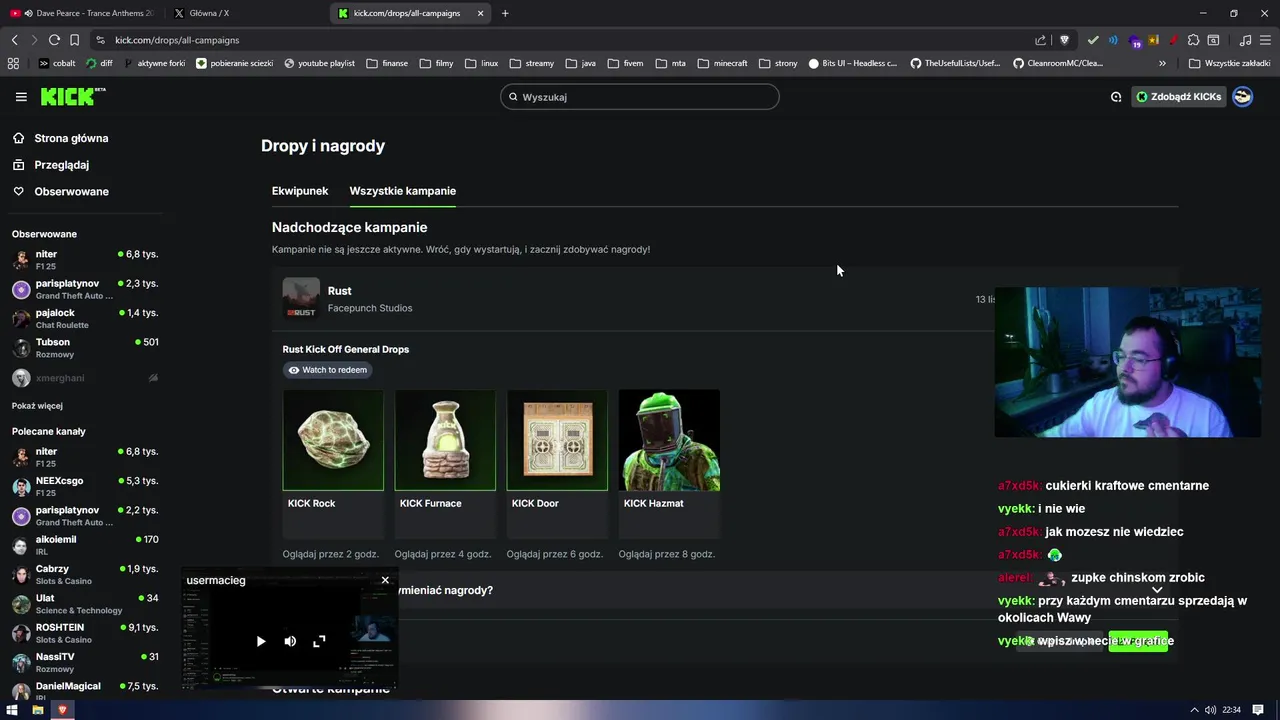1280x720 pixels.
Task: Open the extension with the 19 badge
Action: tap(1135, 41)
